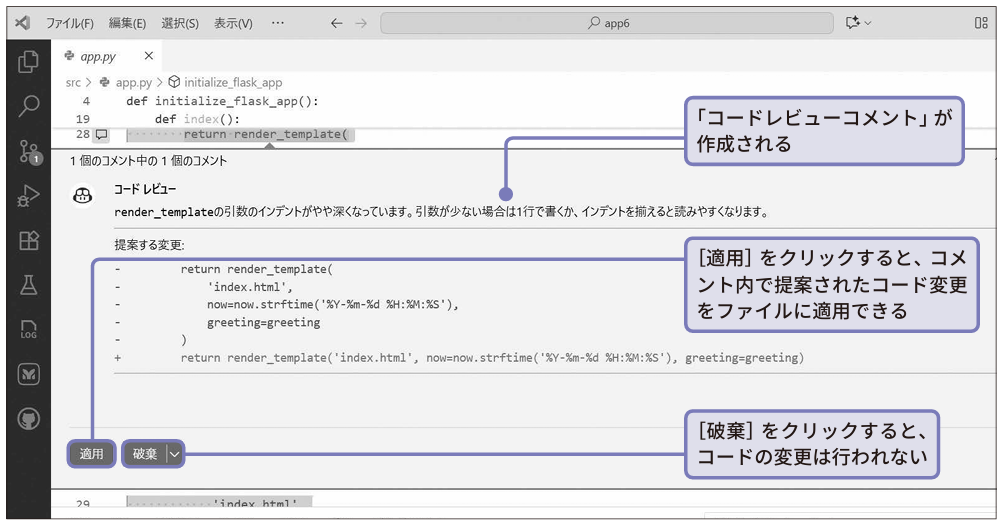Click line 28 'return render_template('
The height and width of the screenshot is (527, 1004).
265,134
